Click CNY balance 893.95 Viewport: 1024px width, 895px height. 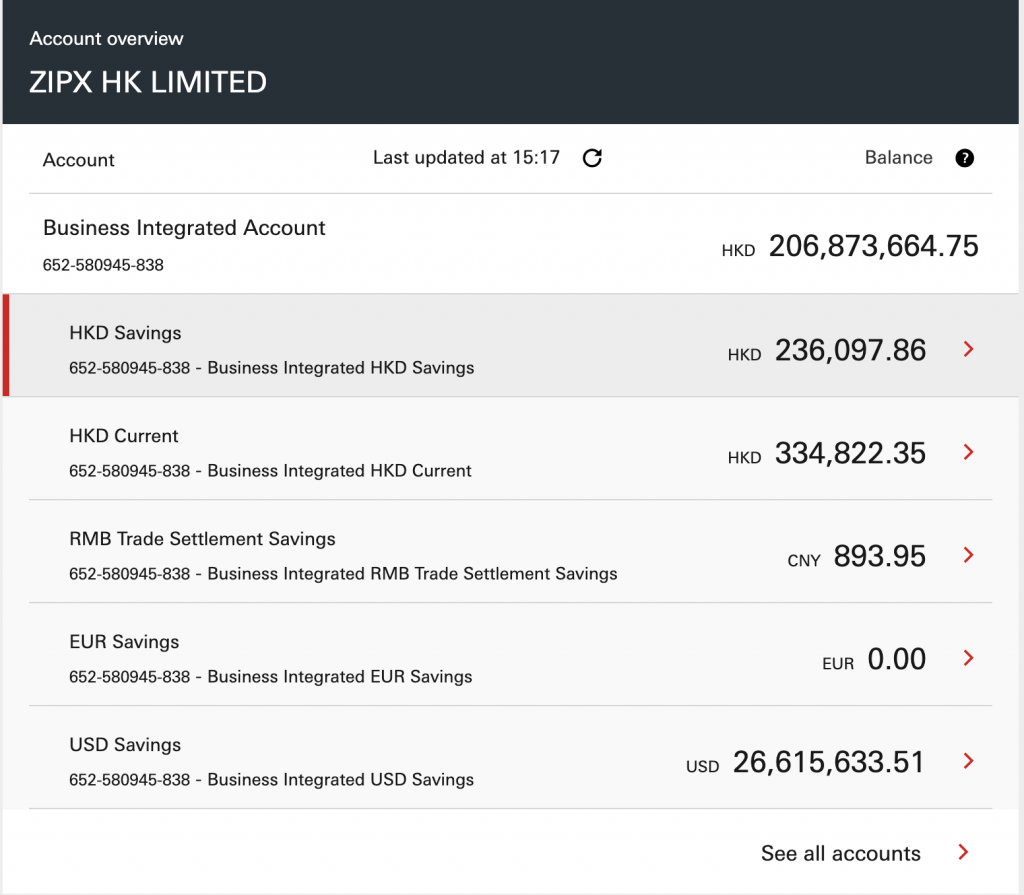[880, 557]
